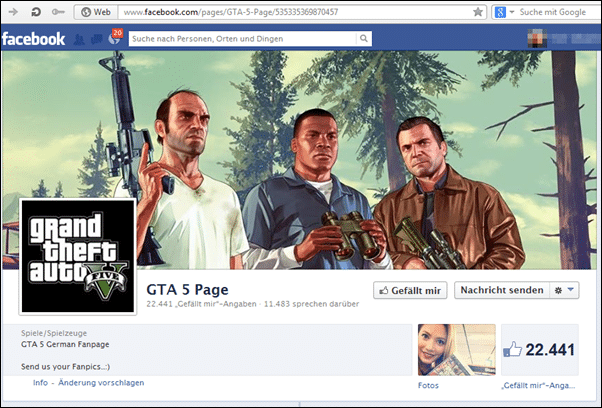Click the 22.441 Gefällt mir-Angaben text
The width and height of the screenshot is (602, 408).
click(x=201, y=304)
